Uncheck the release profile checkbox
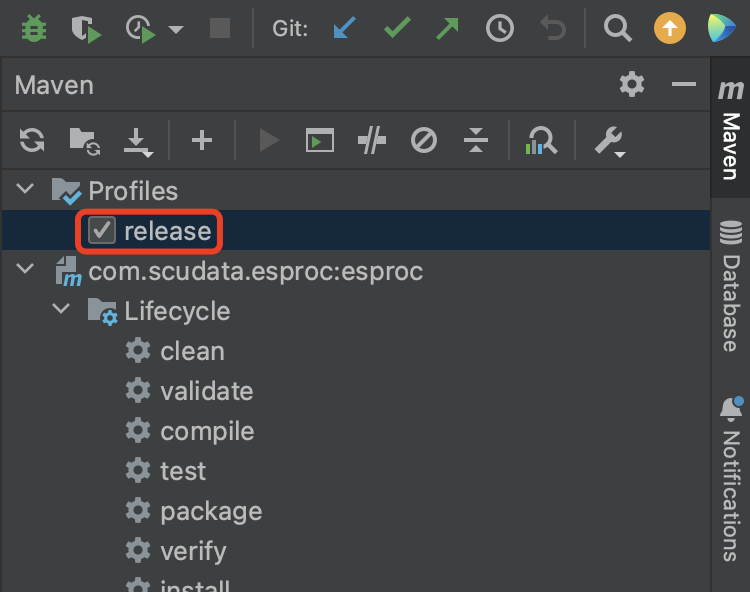Viewport: 750px width, 592px height. click(x=102, y=231)
